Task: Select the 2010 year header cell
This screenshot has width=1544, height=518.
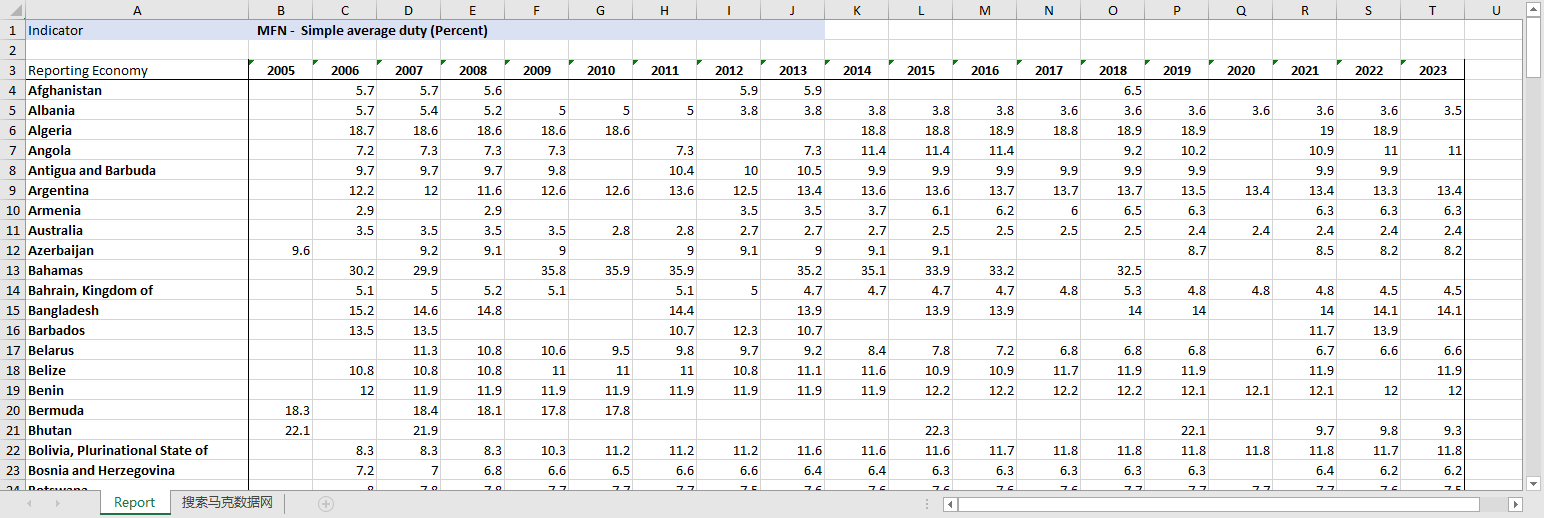Action: pos(600,70)
